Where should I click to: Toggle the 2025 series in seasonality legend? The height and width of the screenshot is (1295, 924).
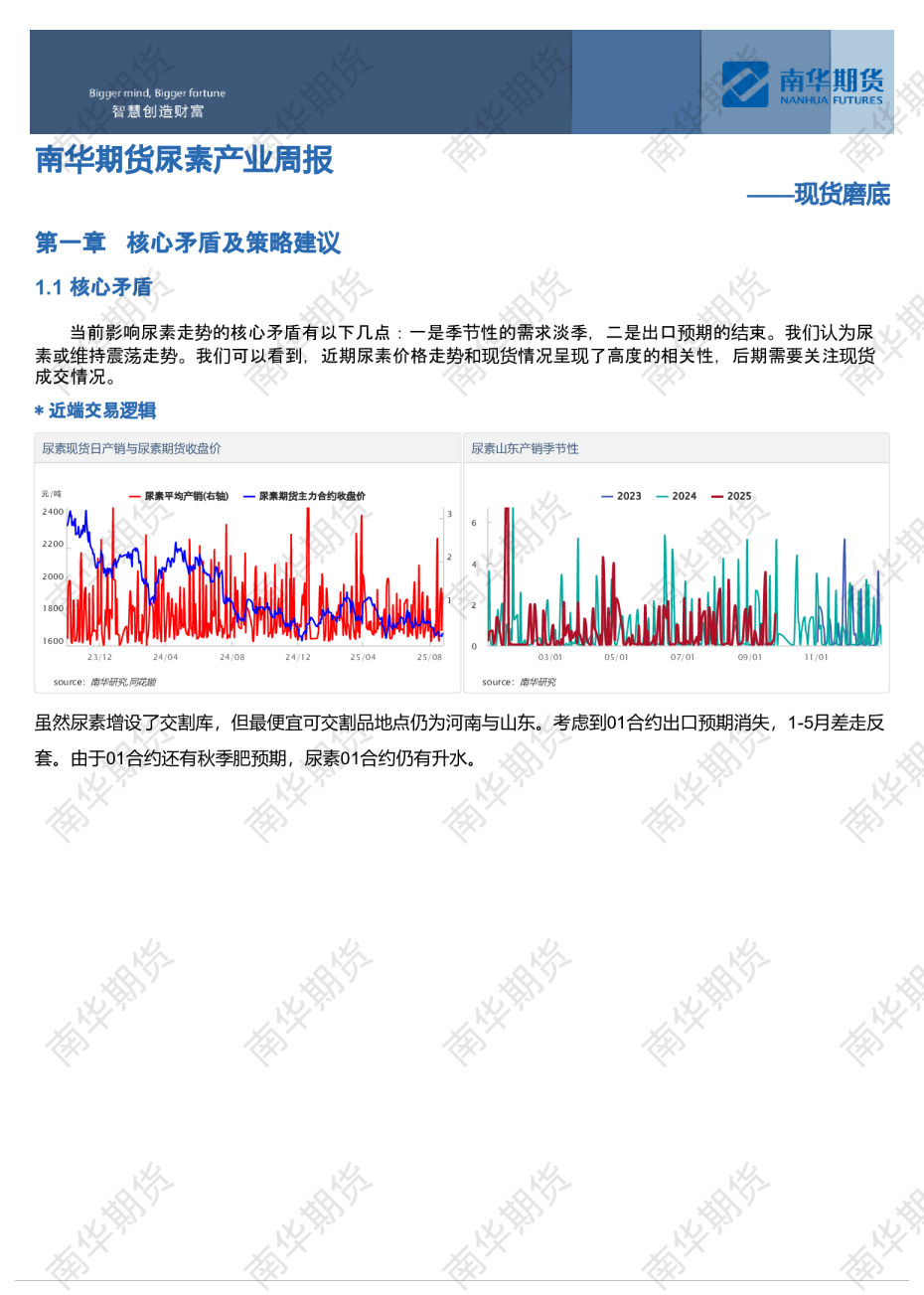(732, 496)
